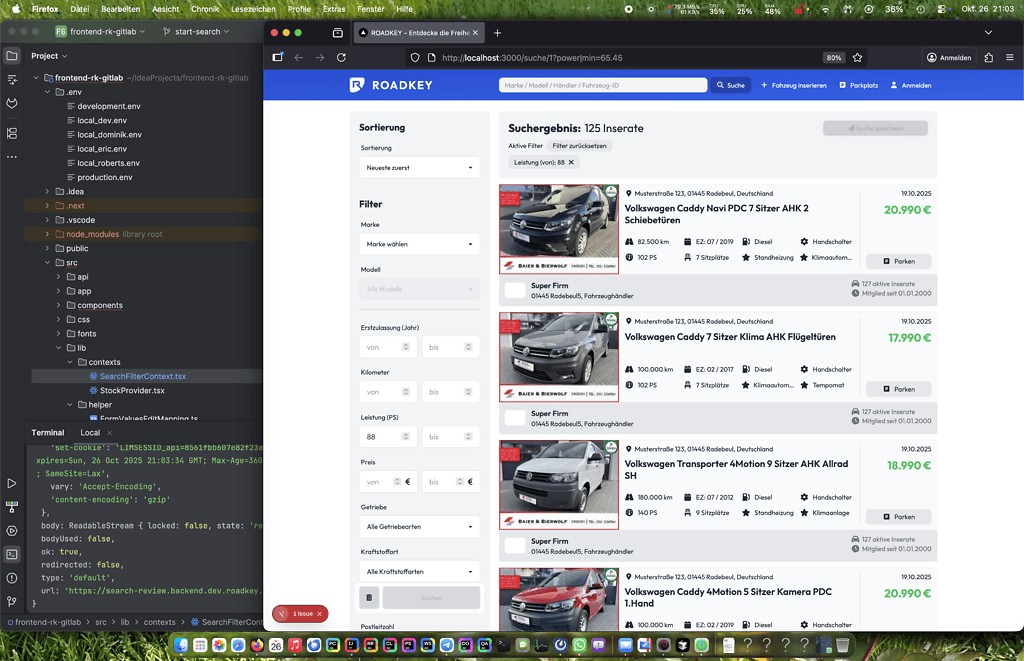Open the Firefox hamburger application menu
This screenshot has height=661, width=1024.
(x=1008, y=58)
